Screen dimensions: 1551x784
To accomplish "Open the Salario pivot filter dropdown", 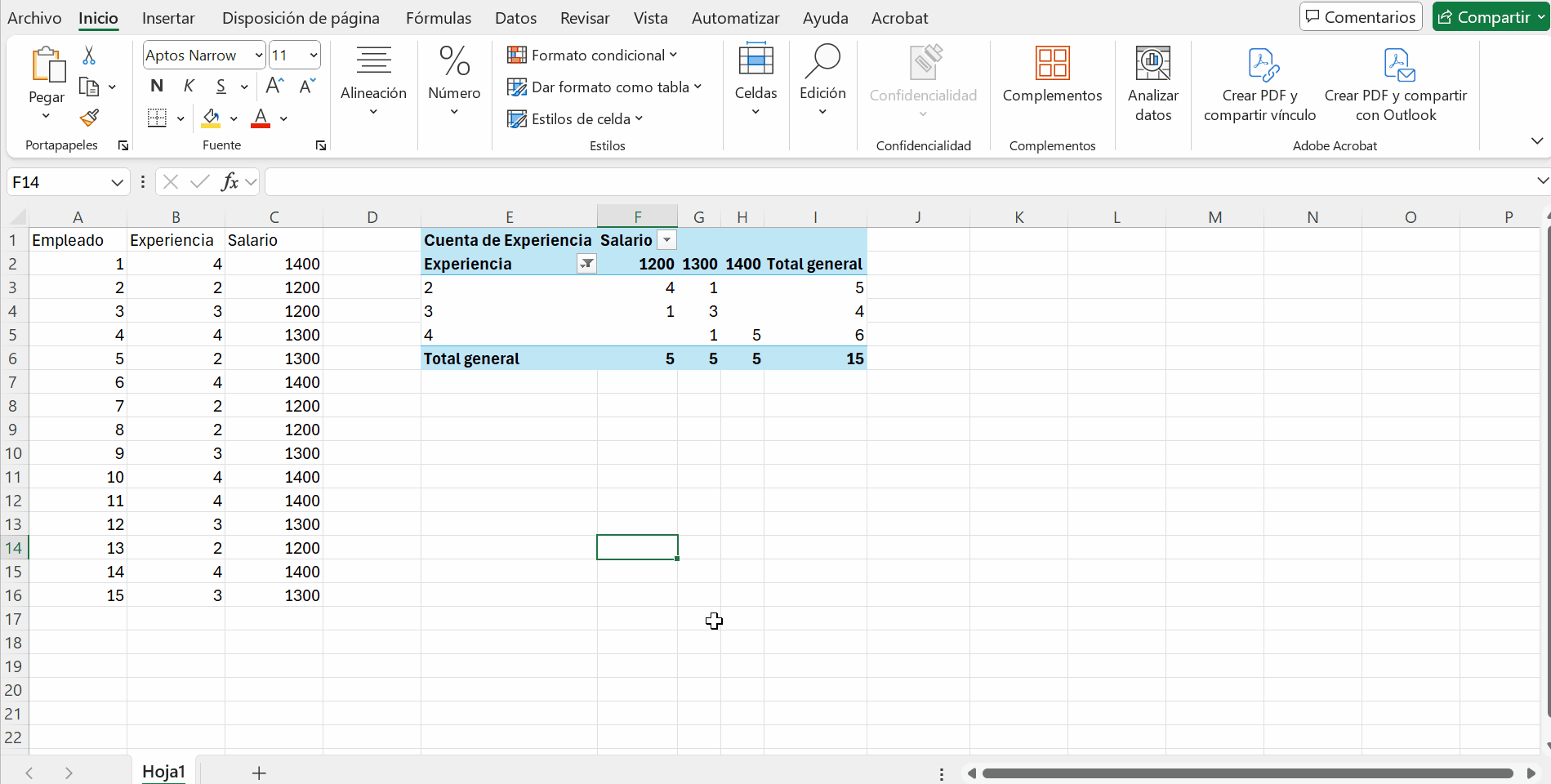I will pyautogui.click(x=667, y=240).
